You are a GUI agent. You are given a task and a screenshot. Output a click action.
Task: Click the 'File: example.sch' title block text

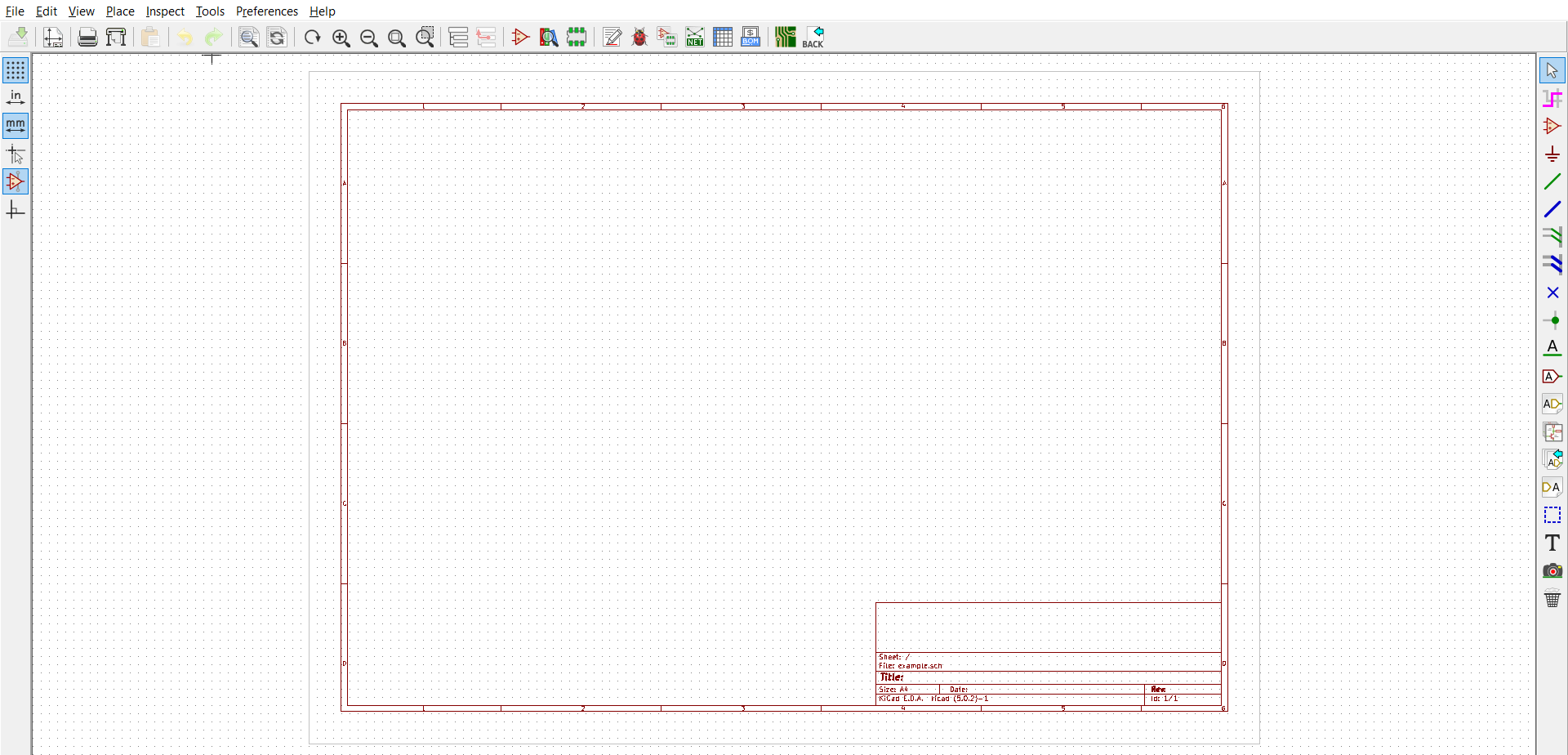tap(911, 666)
